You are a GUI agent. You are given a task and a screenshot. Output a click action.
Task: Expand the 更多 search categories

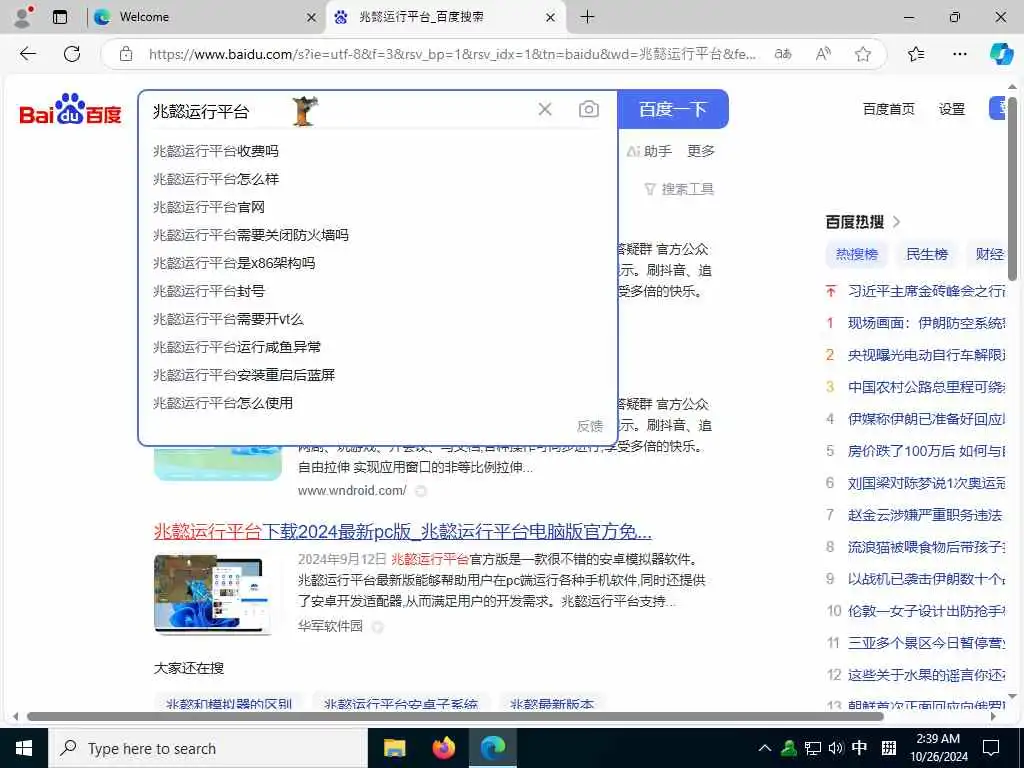[701, 151]
